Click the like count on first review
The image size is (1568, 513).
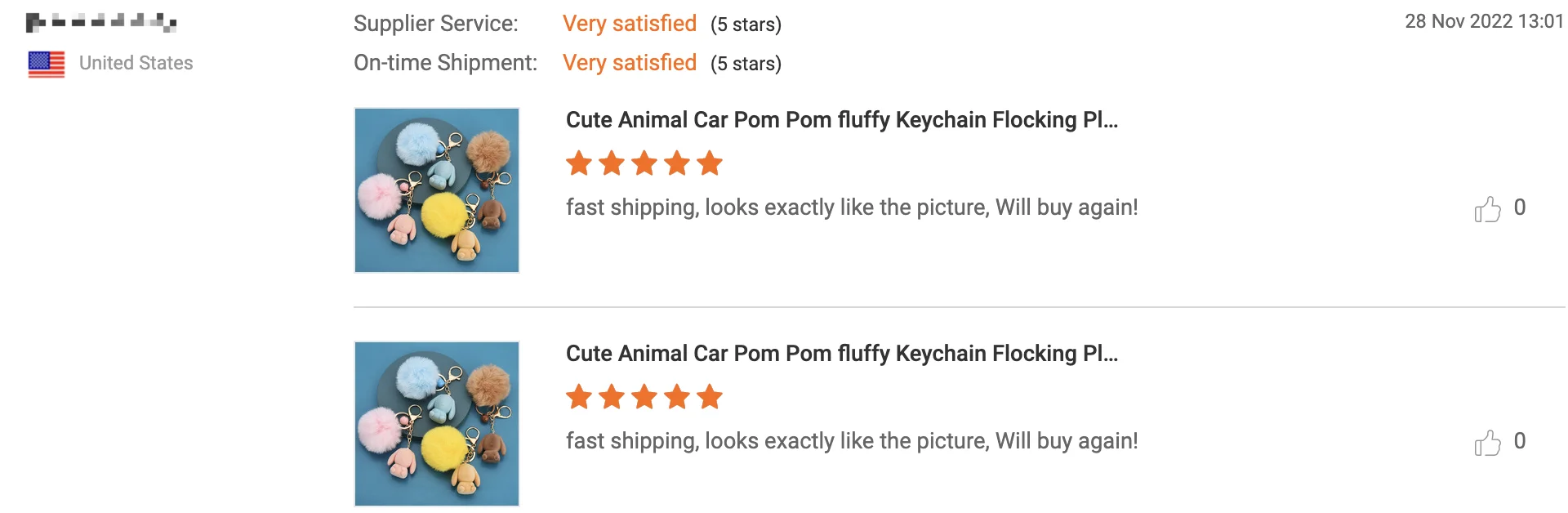point(1519,207)
